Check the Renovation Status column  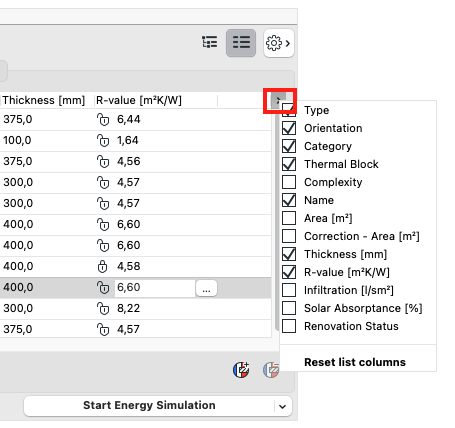pyautogui.click(x=289, y=326)
